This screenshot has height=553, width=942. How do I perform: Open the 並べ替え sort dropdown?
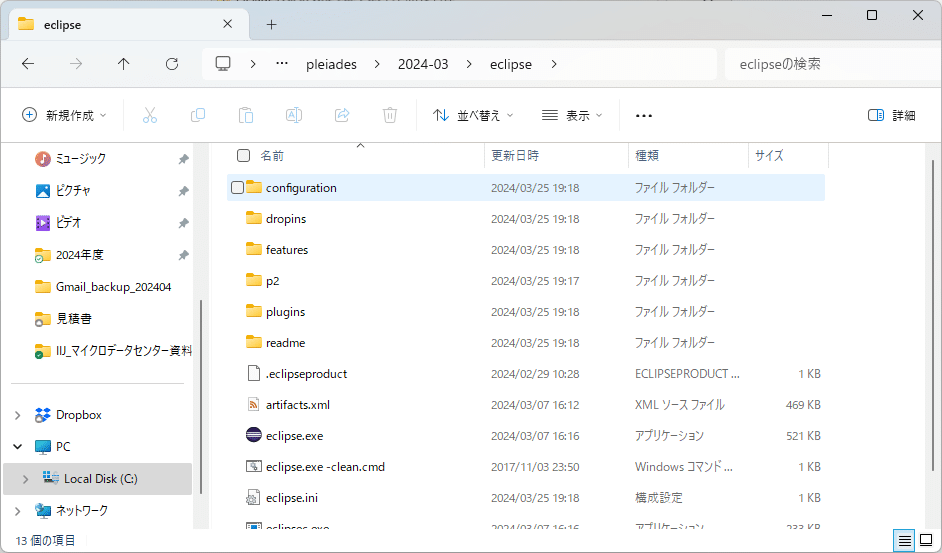(473, 115)
